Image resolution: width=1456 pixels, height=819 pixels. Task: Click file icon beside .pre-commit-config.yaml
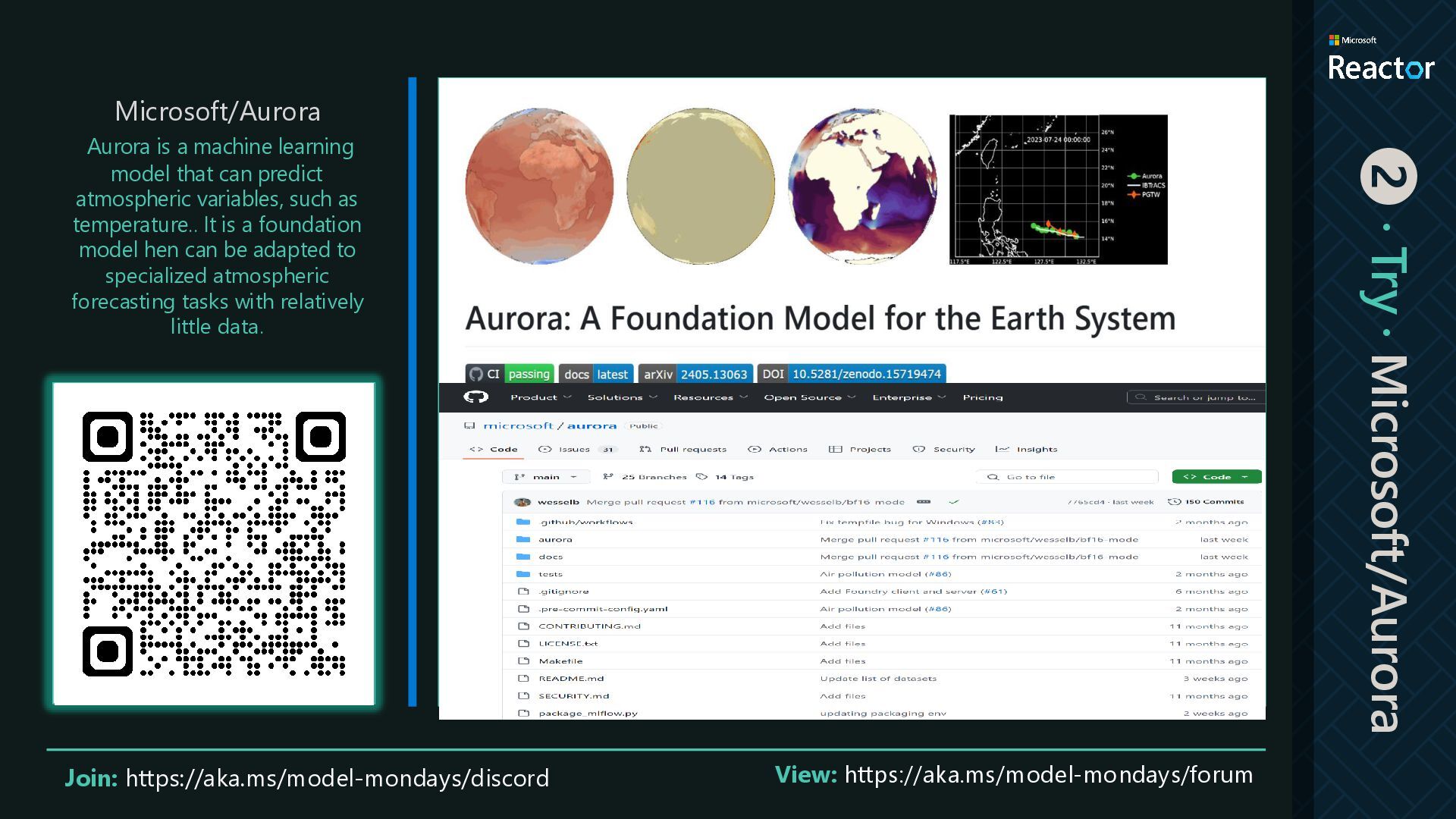(523, 609)
